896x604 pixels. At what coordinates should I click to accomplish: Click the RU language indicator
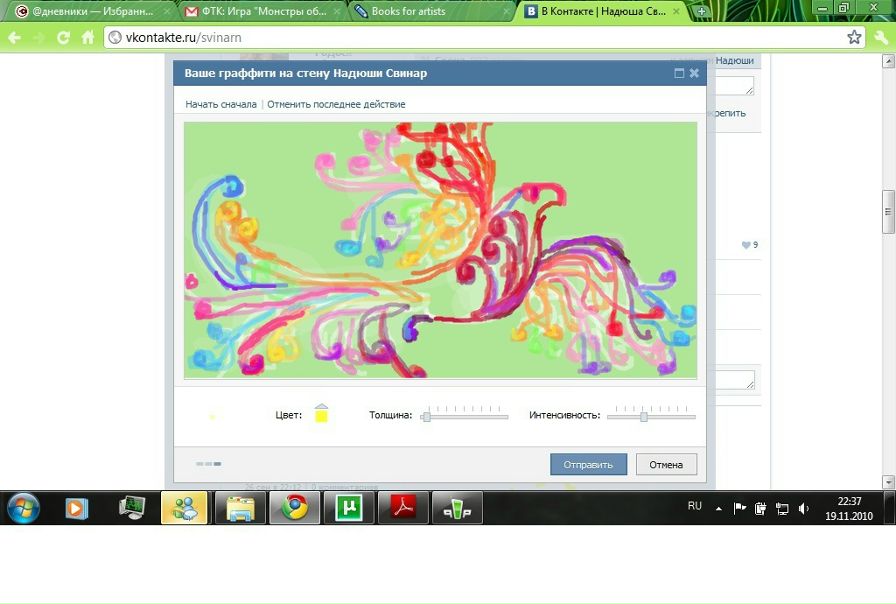(694, 506)
